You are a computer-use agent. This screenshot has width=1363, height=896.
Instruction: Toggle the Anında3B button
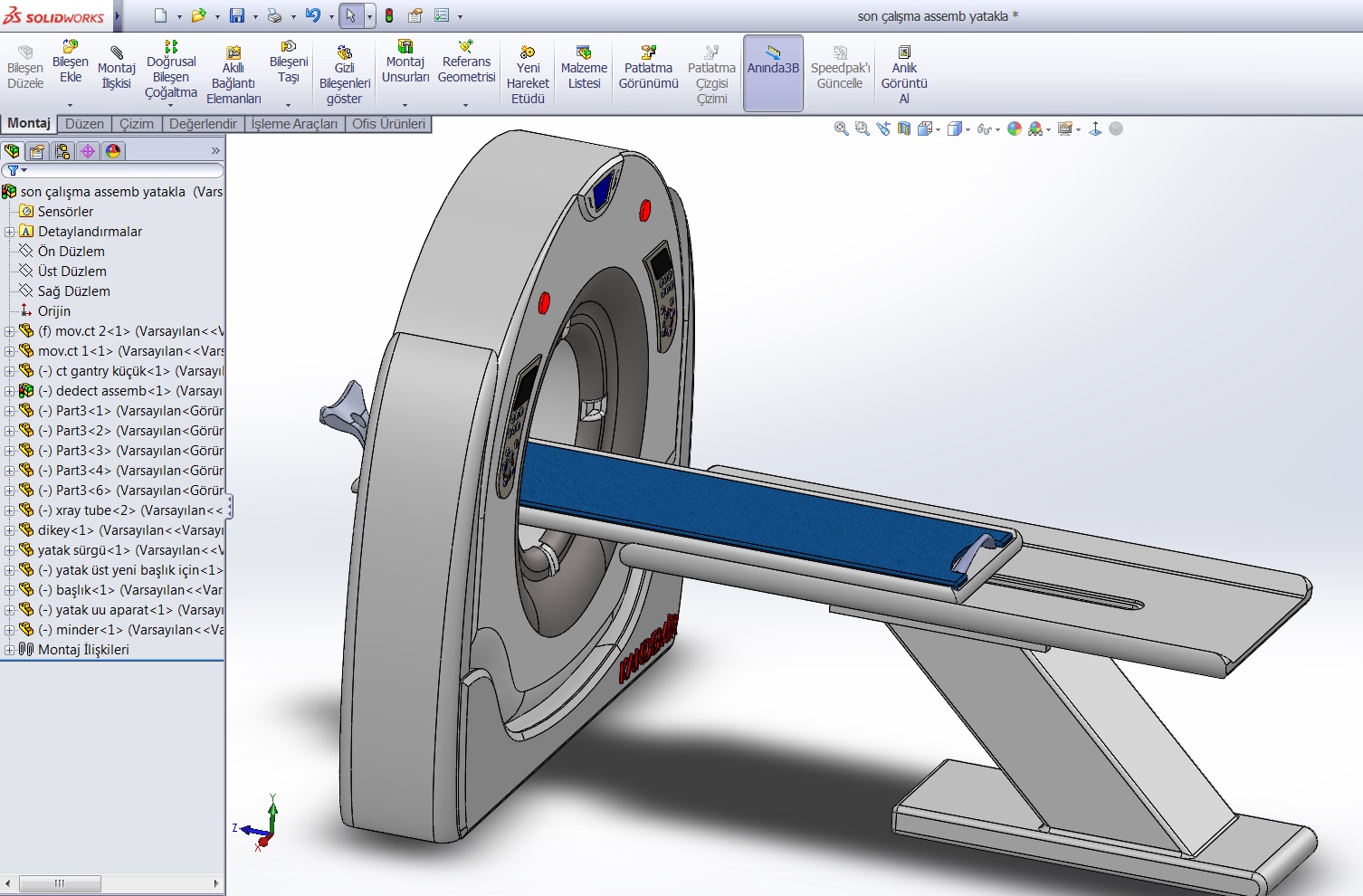click(x=773, y=72)
